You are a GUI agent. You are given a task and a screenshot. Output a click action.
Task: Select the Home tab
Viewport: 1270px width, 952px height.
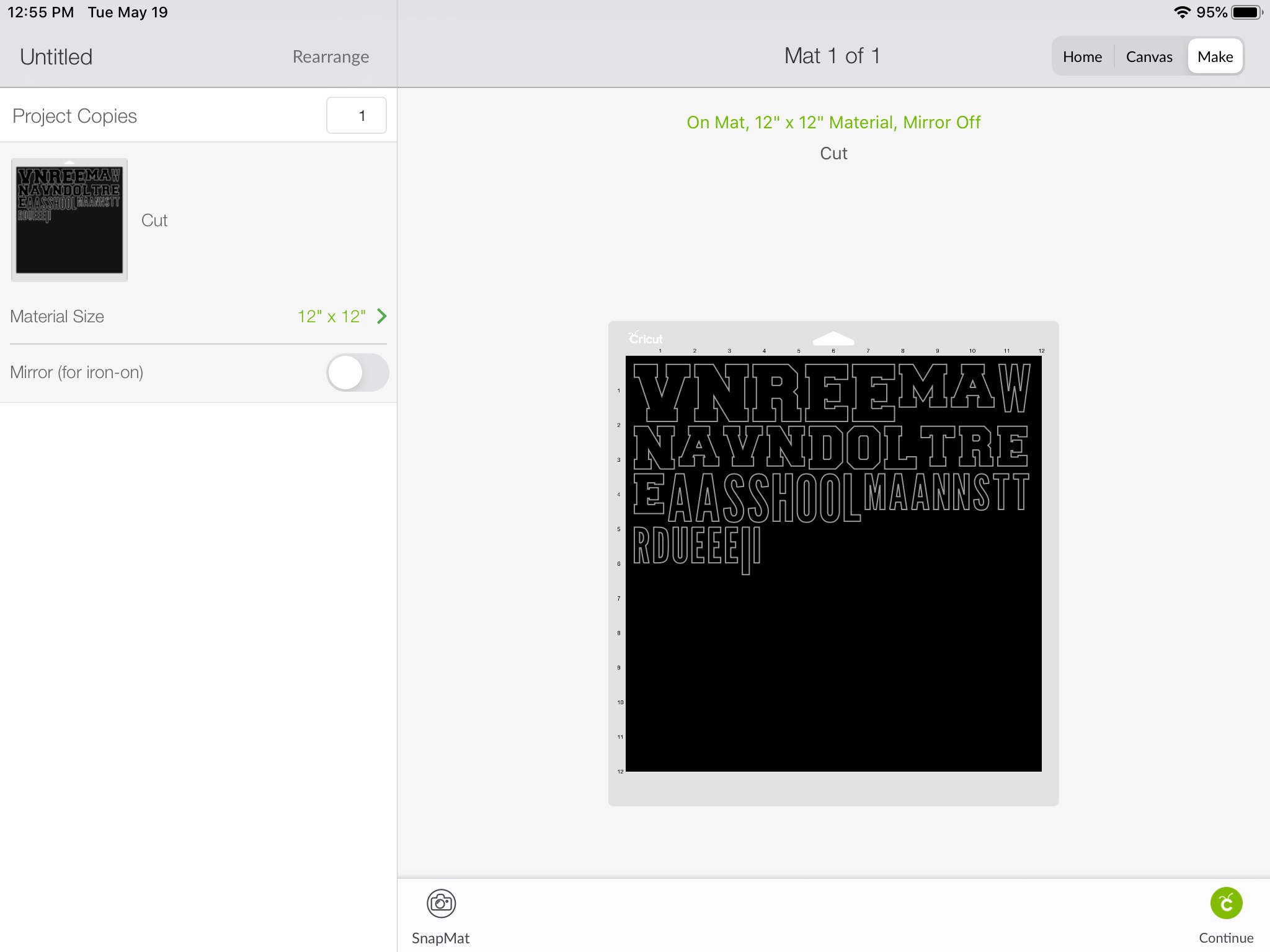pyautogui.click(x=1082, y=55)
